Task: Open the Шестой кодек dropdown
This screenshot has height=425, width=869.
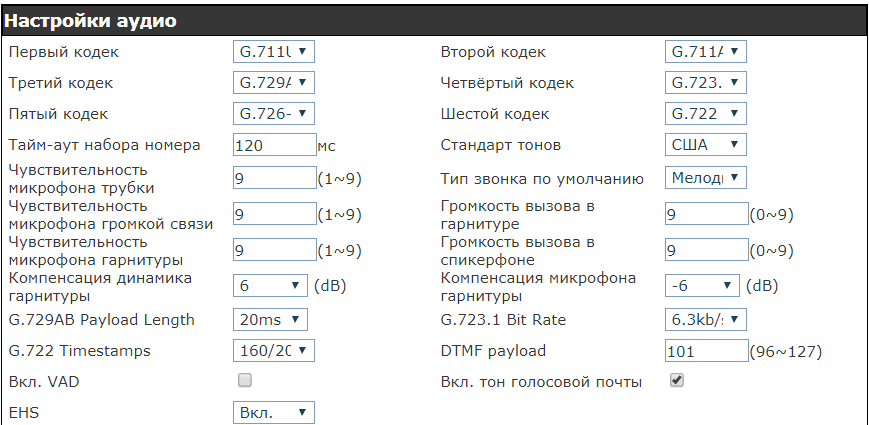Action: (x=706, y=113)
